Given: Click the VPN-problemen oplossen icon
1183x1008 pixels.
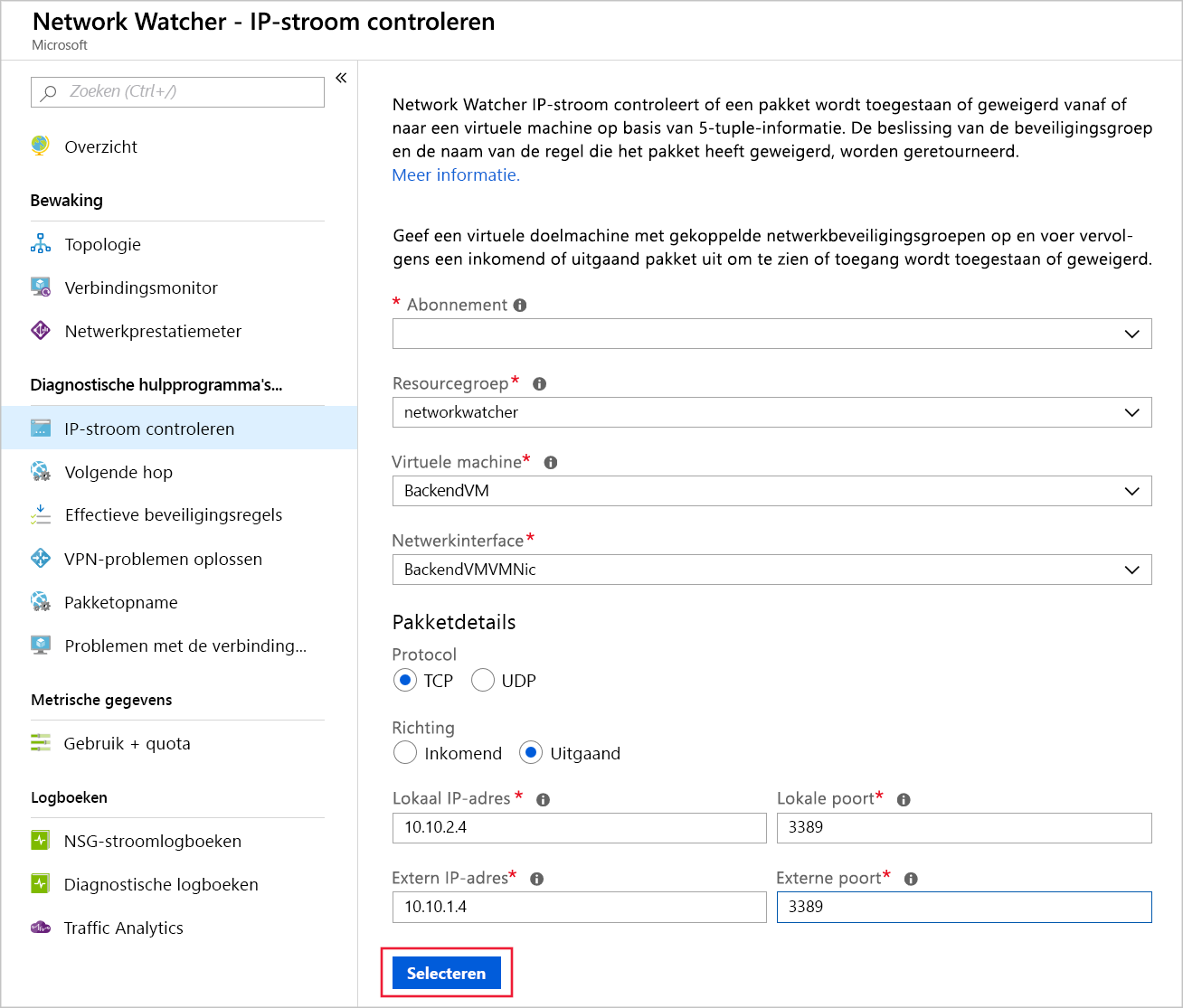Looking at the screenshot, I should tap(41, 558).
